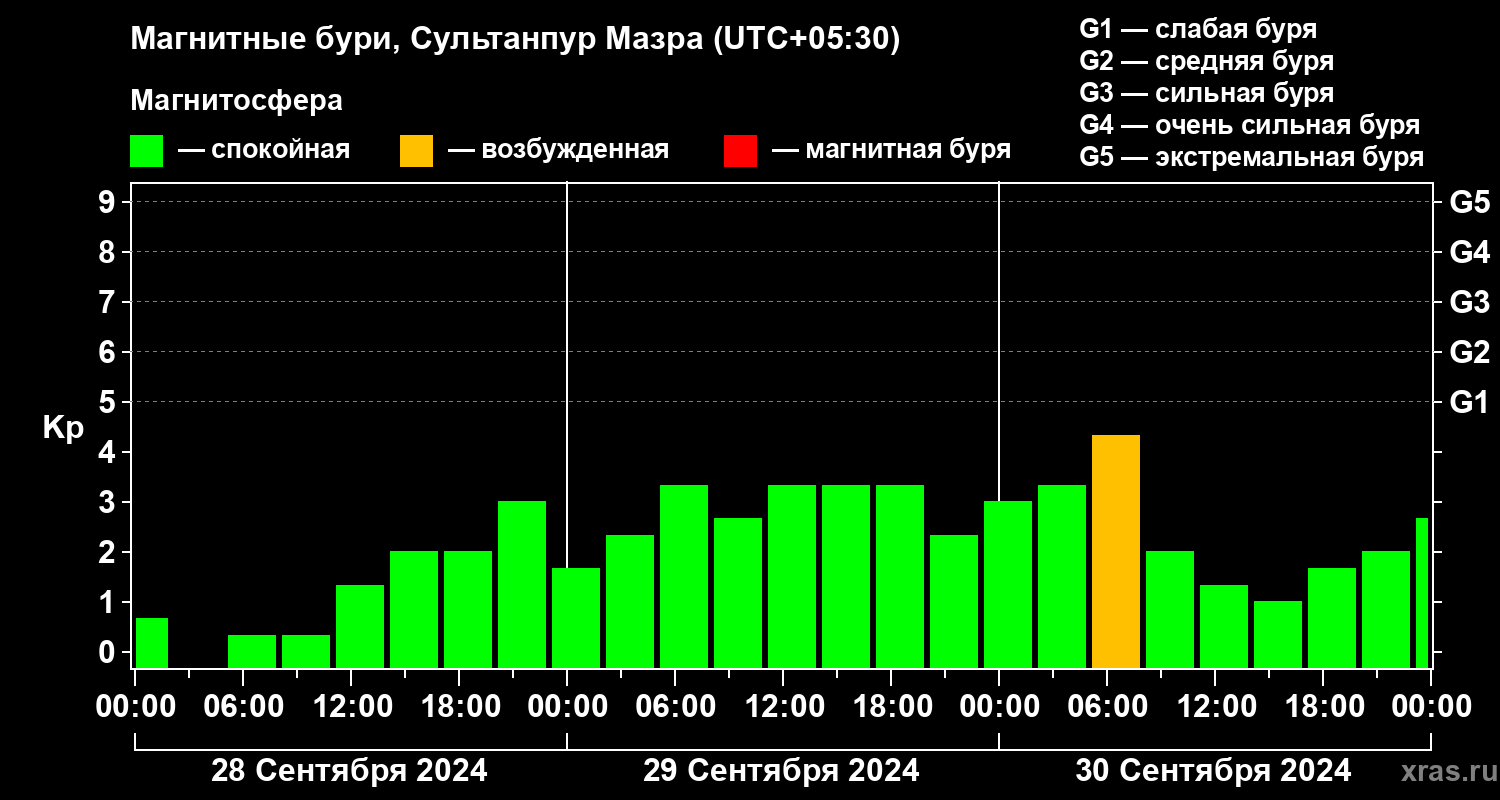This screenshot has height=800, width=1500.
Task: Click the green bar at 15:00 on 30 September
Action: pyautogui.click(x=1278, y=634)
